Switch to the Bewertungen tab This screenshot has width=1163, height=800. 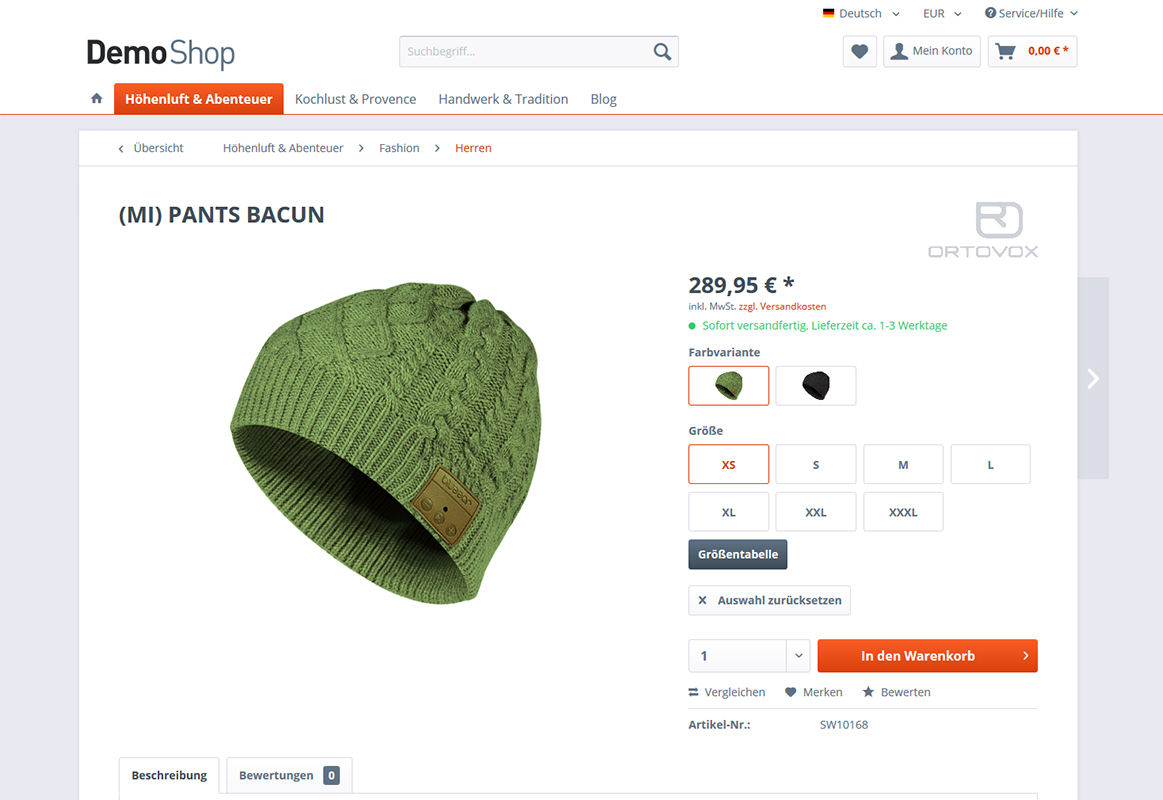point(289,775)
